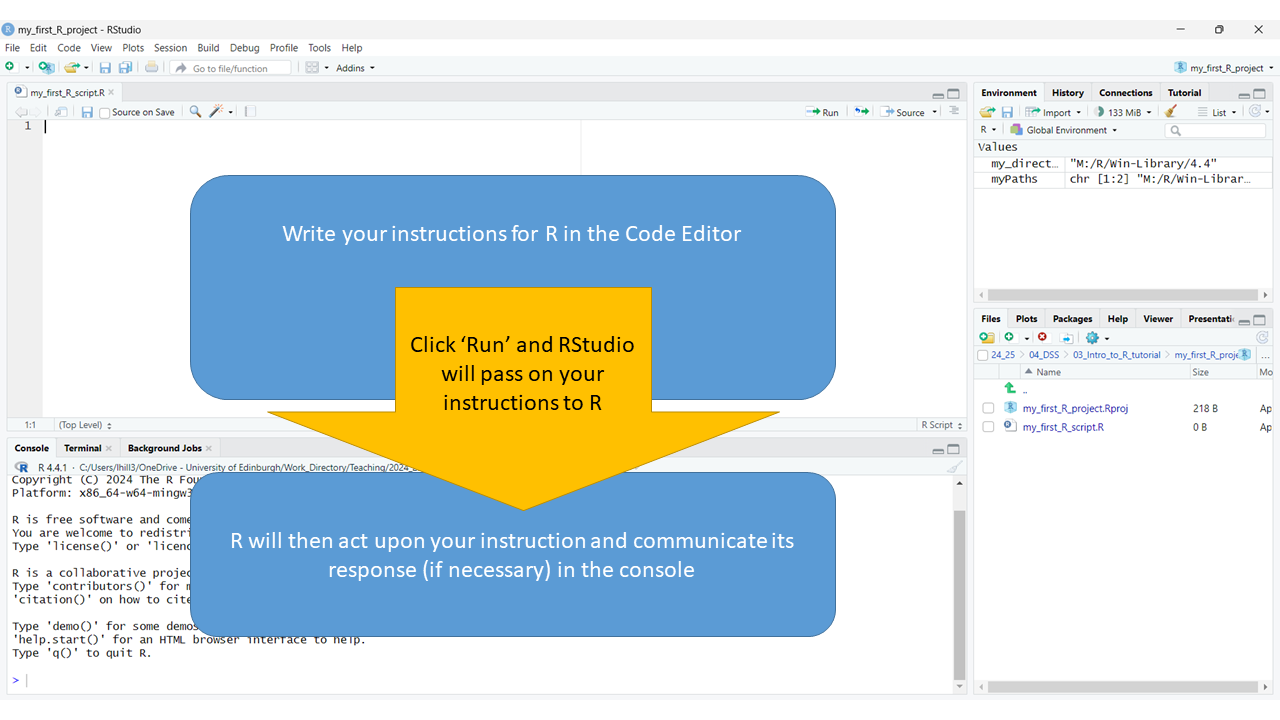Click the Environment pane horizontal scrollbar
This screenshot has width=1280, height=720.
tap(1122, 295)
